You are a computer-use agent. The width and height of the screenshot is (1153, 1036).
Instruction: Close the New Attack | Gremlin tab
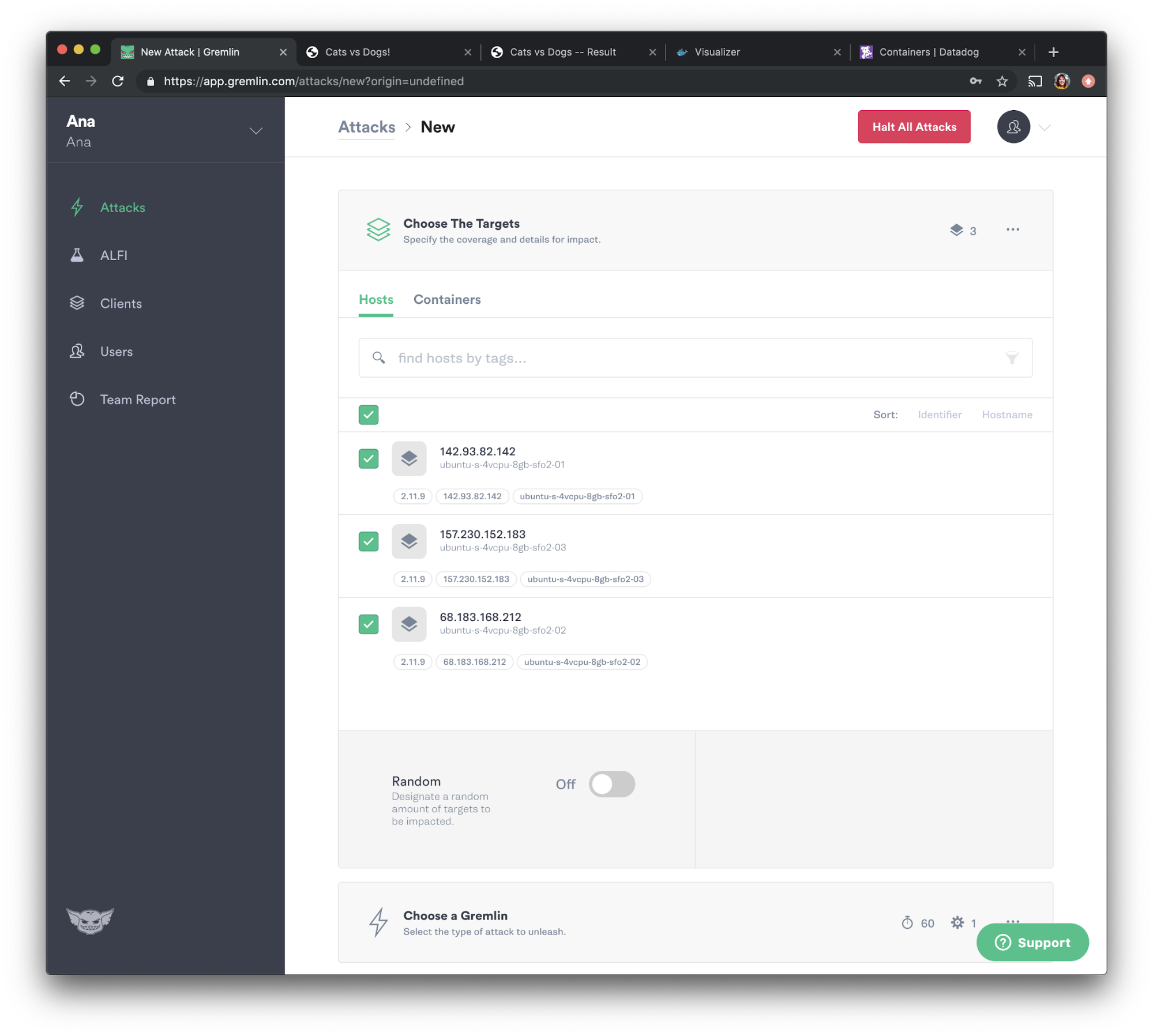283,52
